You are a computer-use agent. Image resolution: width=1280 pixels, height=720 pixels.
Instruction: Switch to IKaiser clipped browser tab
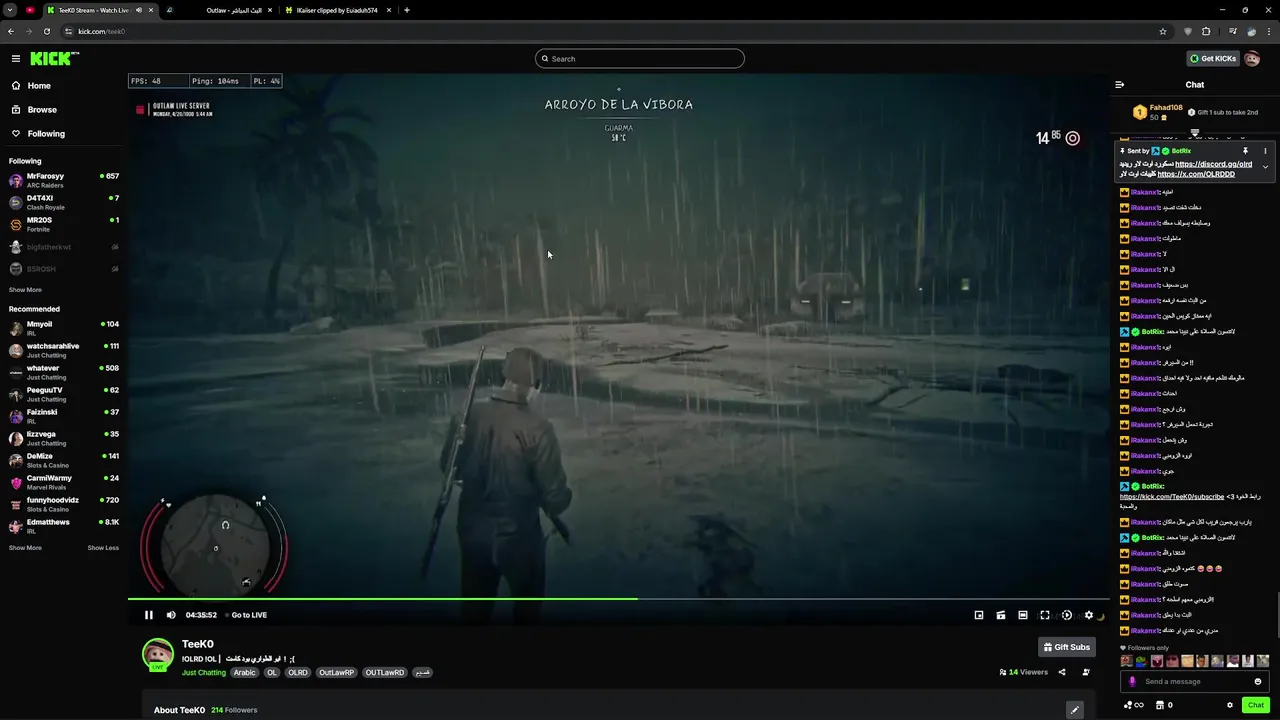338,10
